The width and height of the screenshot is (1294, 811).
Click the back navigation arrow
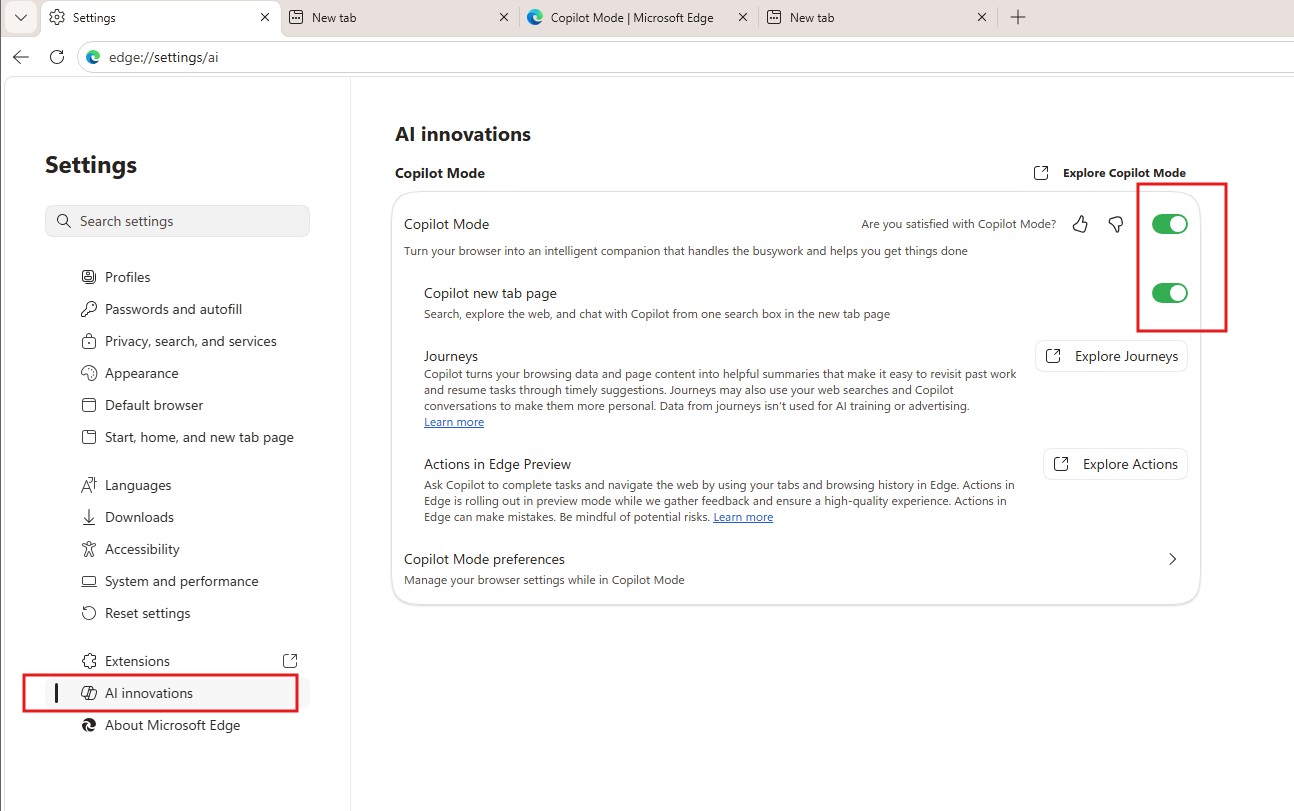pyautogui.click(x=20, y=57)
